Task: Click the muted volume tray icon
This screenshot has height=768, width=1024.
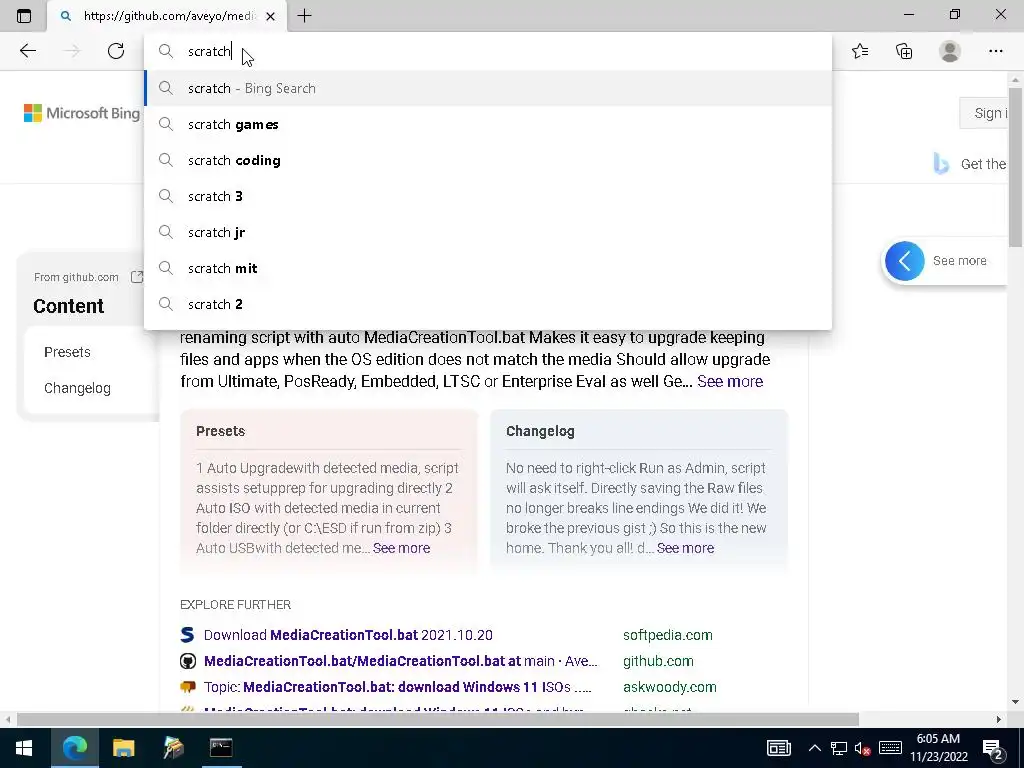Action: point(862,748)
